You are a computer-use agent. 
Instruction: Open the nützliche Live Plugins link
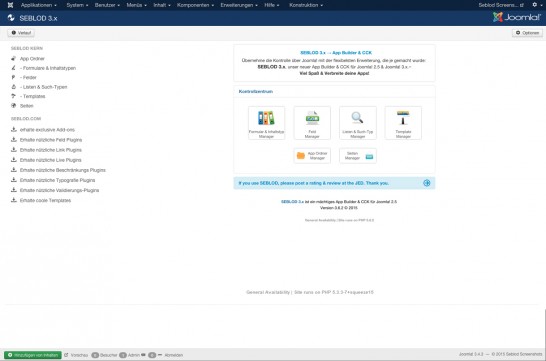pos(50,160)
